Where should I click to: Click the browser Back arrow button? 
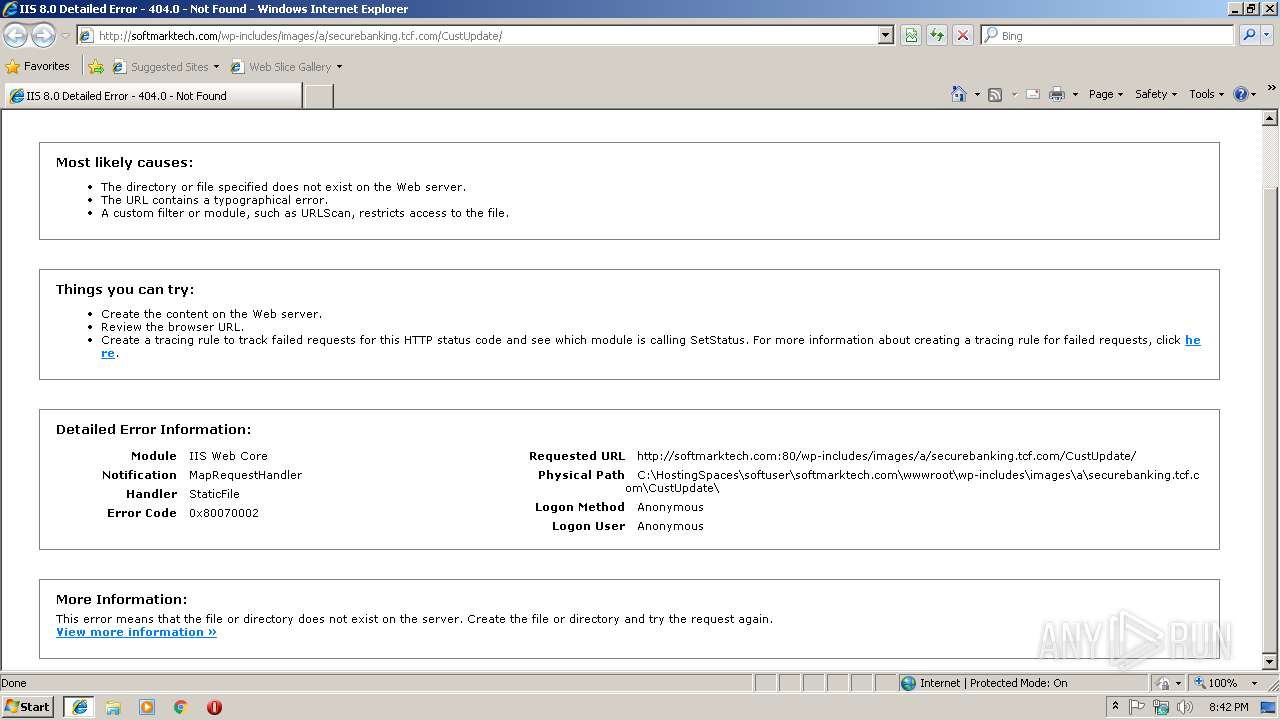pos(16,36)
